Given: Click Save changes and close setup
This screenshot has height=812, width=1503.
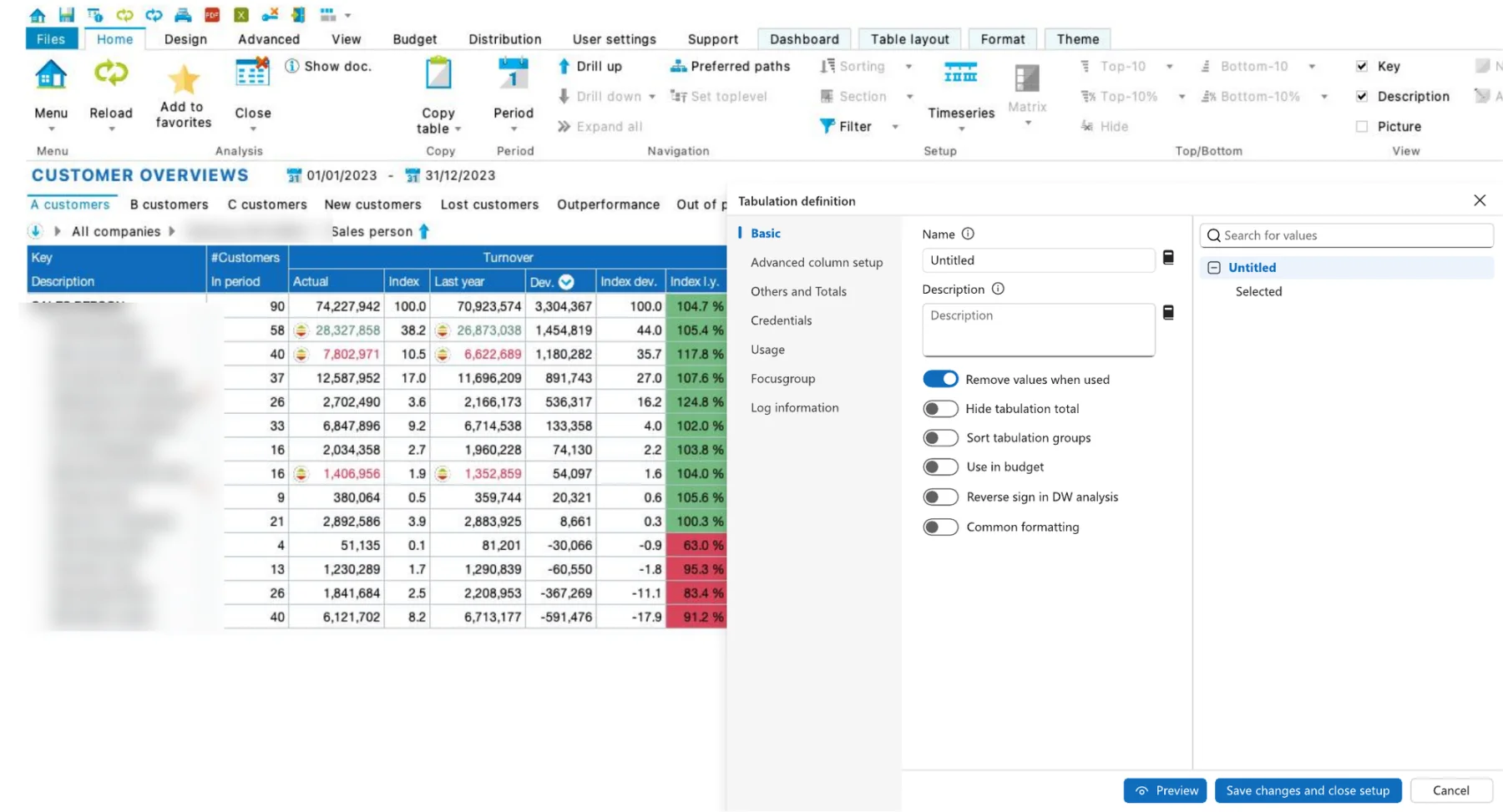Looking at the screenshot, I should (1308, 790).
